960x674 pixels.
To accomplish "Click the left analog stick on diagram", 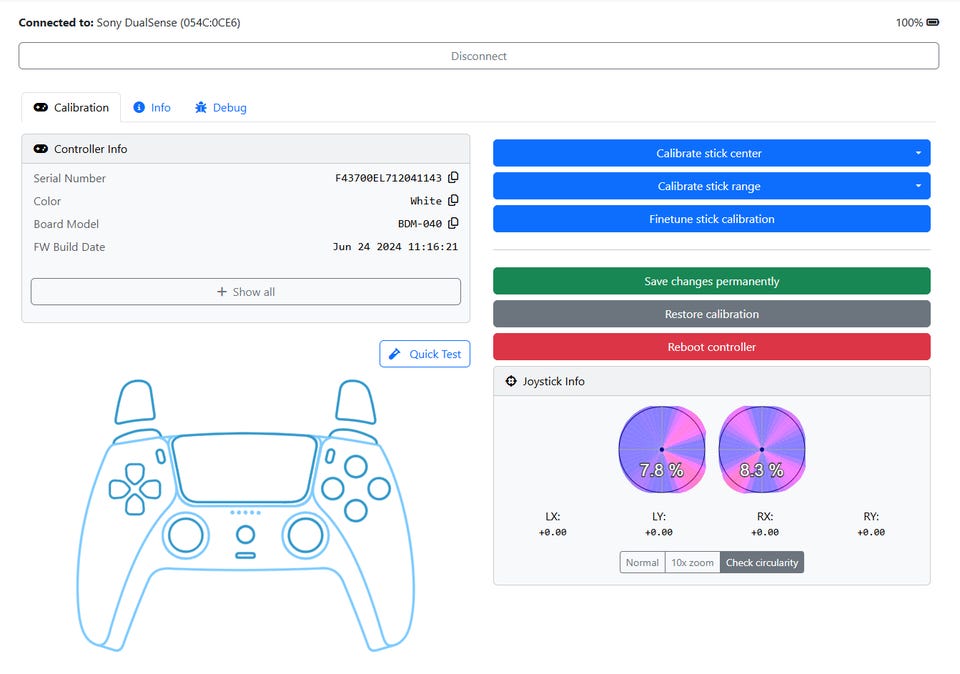I will pyautogui.click(x=186, y=534).
